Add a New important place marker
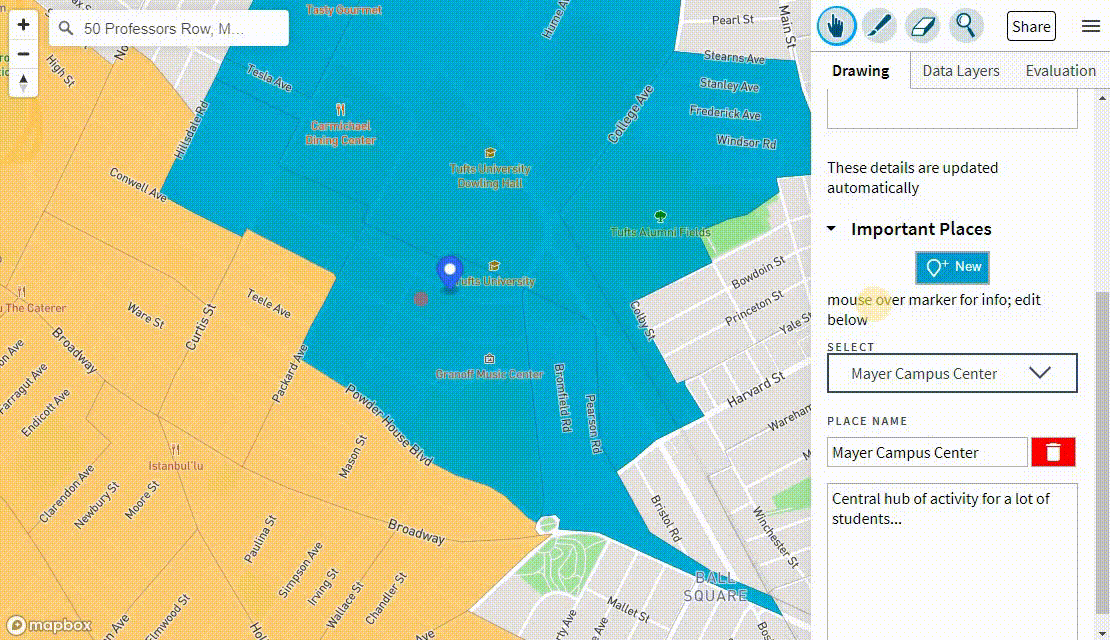The image size is (1110, 640). click(x=951, y=267)
